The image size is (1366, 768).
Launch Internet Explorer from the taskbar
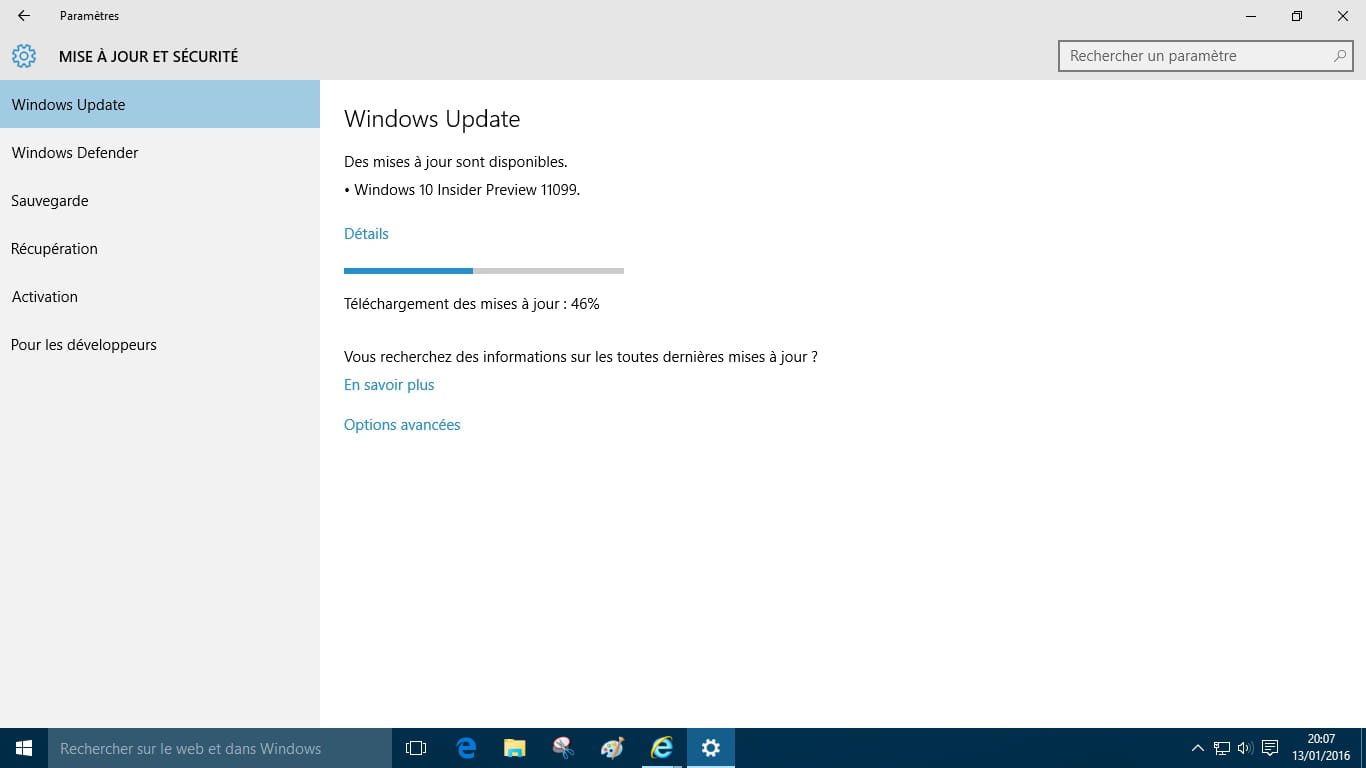tap(661, 748)
